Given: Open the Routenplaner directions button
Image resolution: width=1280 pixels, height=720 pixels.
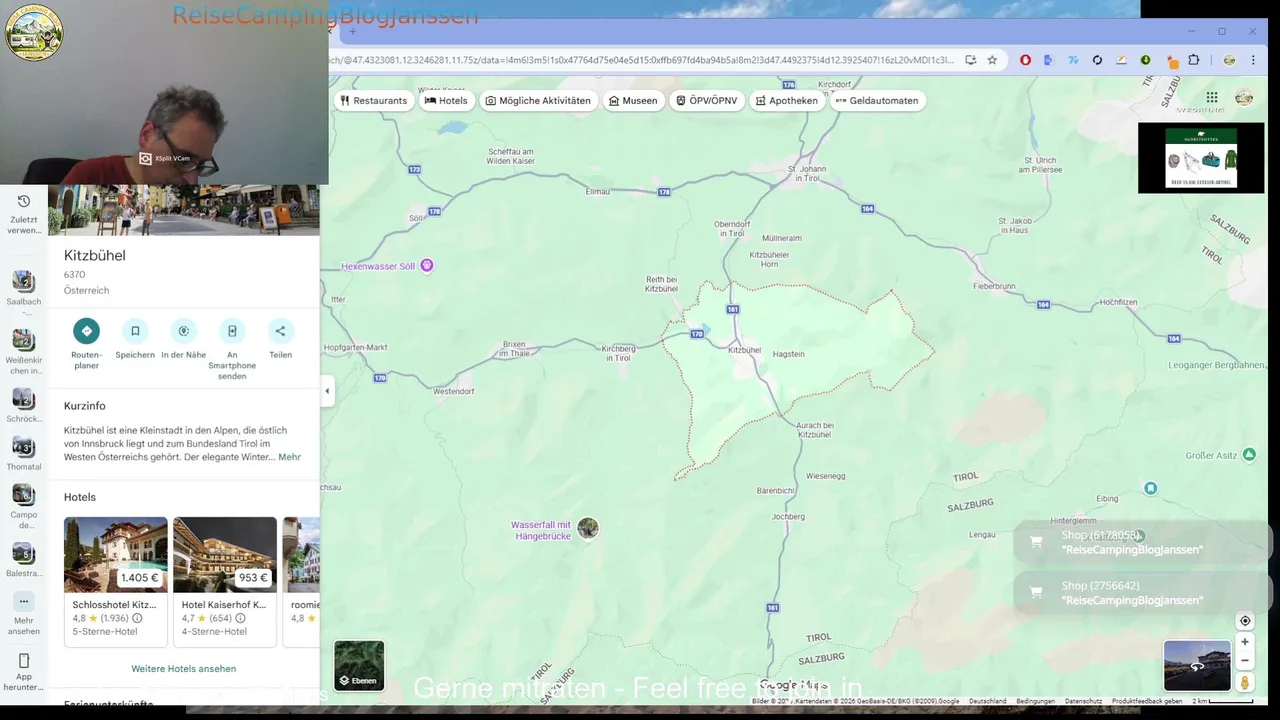Looking at the screenshot, I should click(x=86, y=331).
